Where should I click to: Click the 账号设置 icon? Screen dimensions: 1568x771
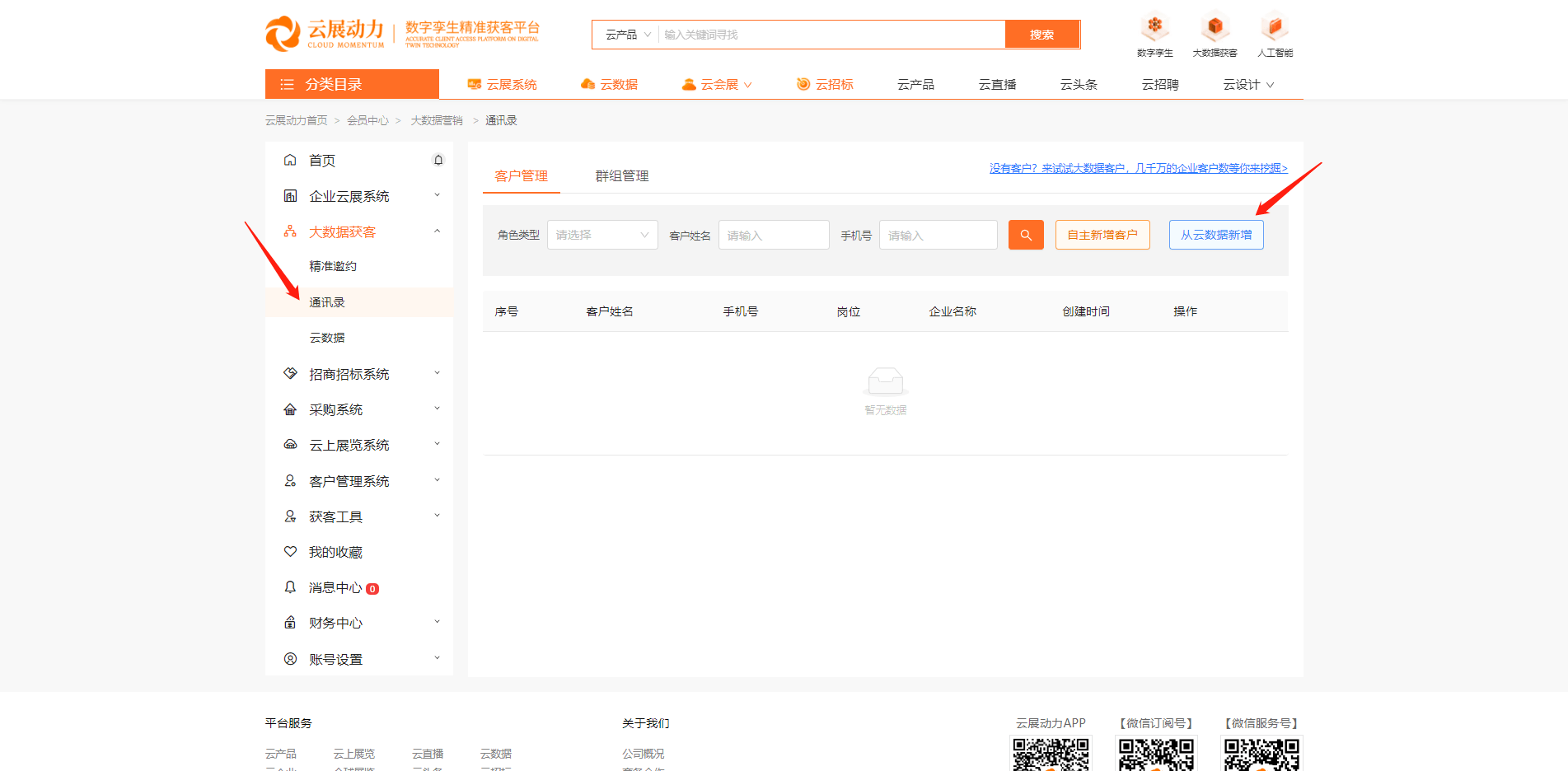290,659
